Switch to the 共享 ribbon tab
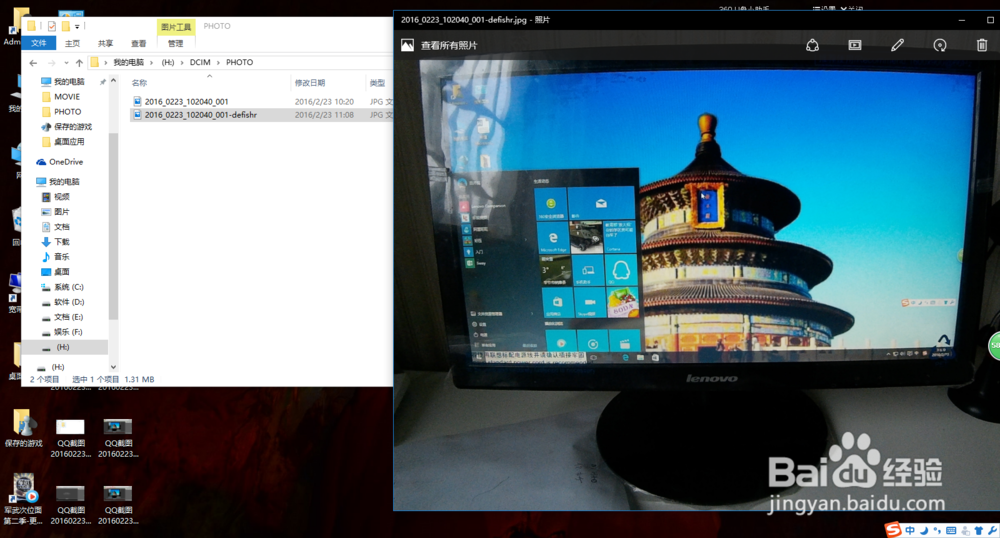The image size is (1000, 538). coord(106,43)
